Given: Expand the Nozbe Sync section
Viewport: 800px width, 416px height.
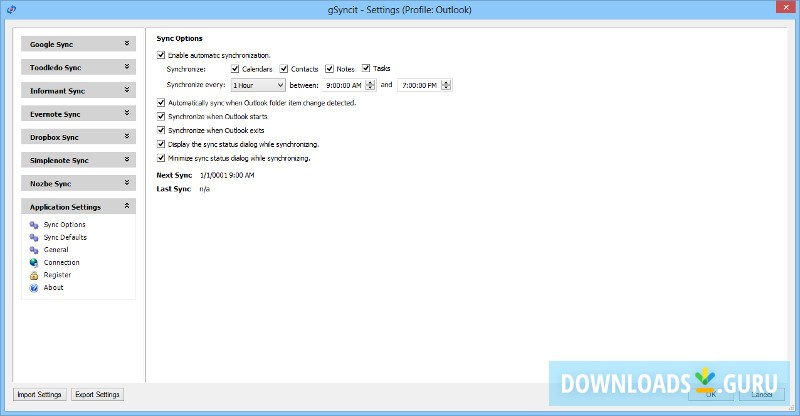Looking at the screenshot, I should [x=79, y=183].
